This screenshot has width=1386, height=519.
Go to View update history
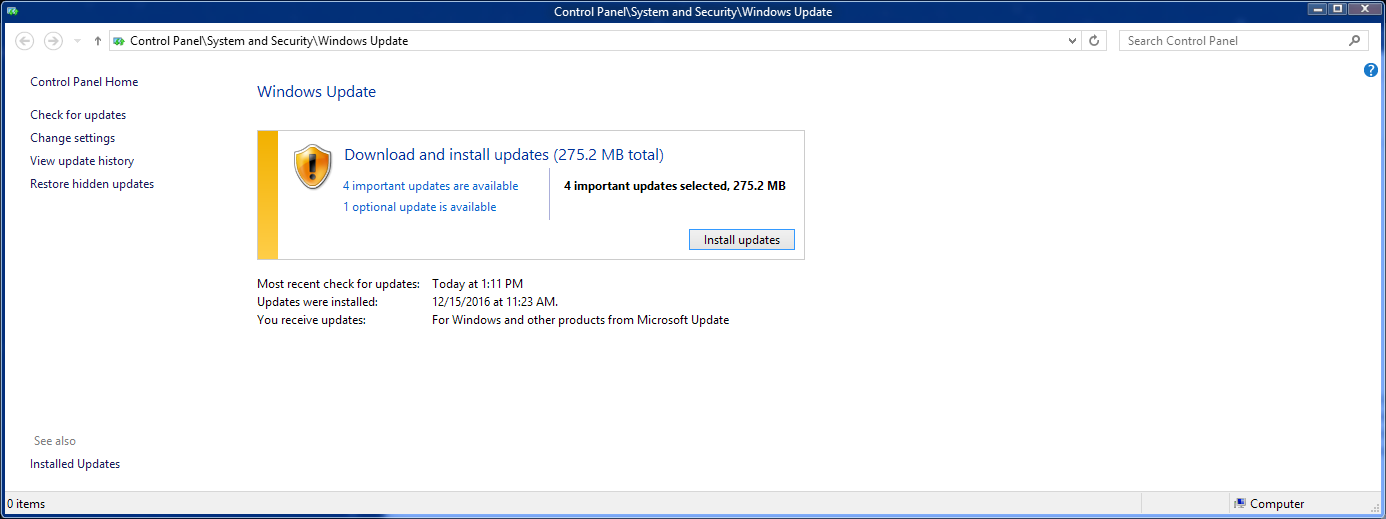click(82, 161)
